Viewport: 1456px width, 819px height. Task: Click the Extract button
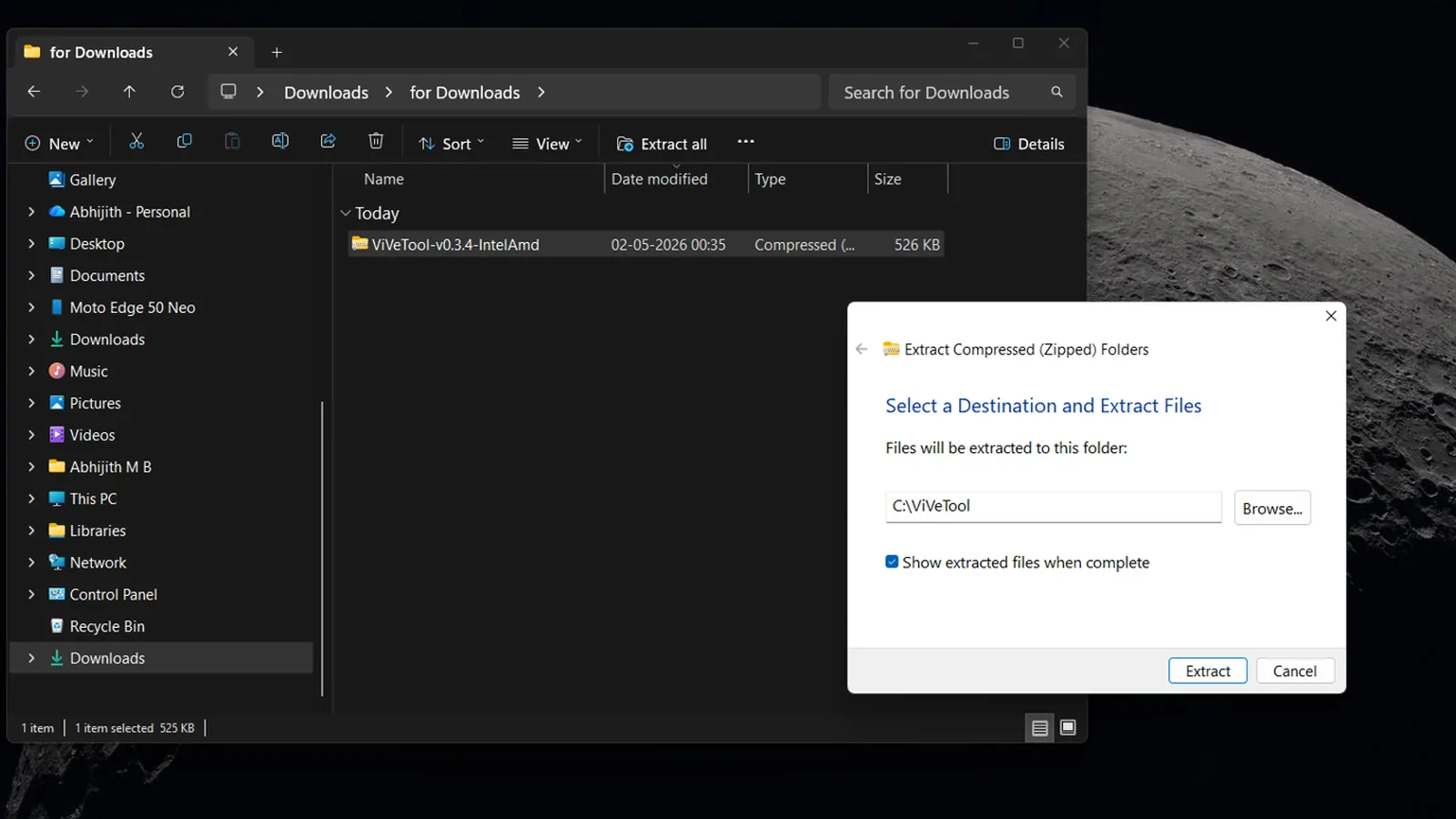(x=1208, y=671)
